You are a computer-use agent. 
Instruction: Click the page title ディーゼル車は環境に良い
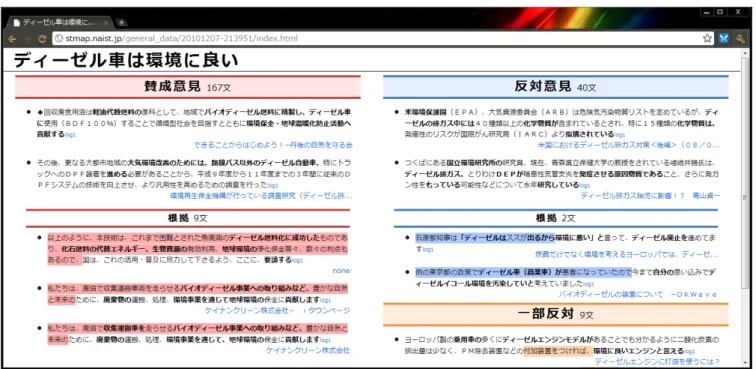pyautogui.click(x=126, y=60)
